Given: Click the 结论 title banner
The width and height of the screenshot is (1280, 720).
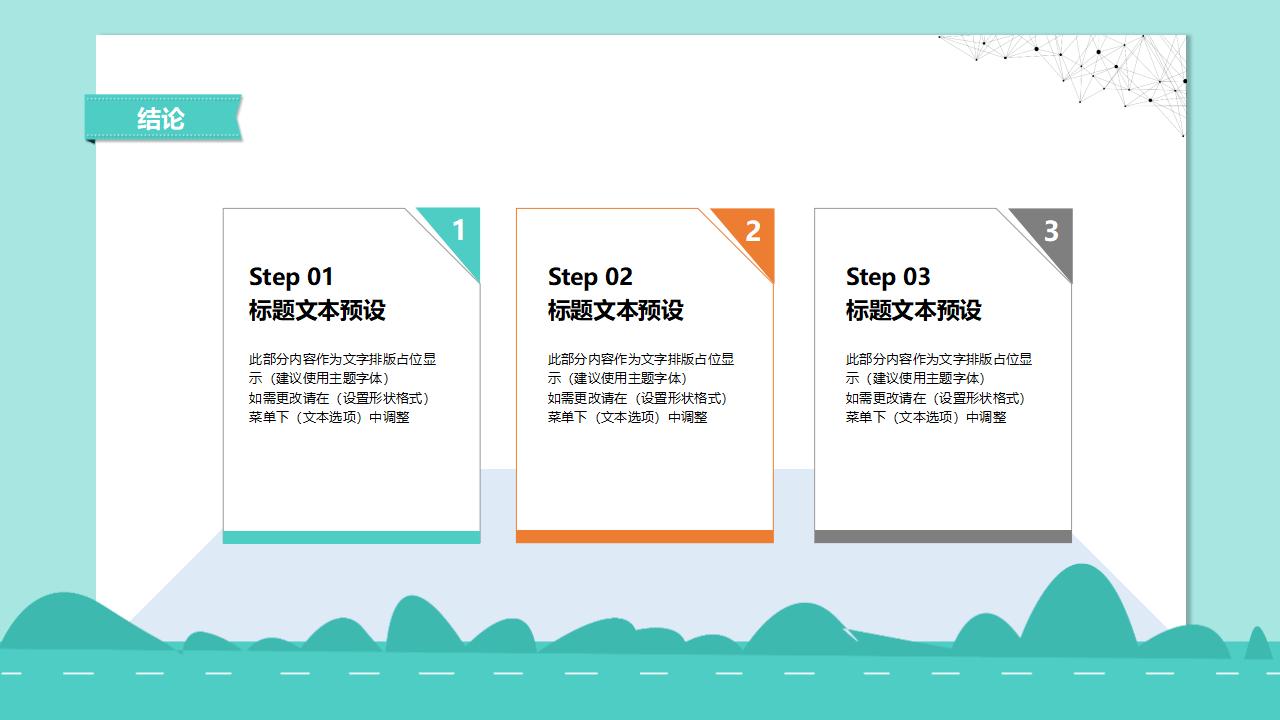Looking at the screenshot, I should tap(163, 118).
